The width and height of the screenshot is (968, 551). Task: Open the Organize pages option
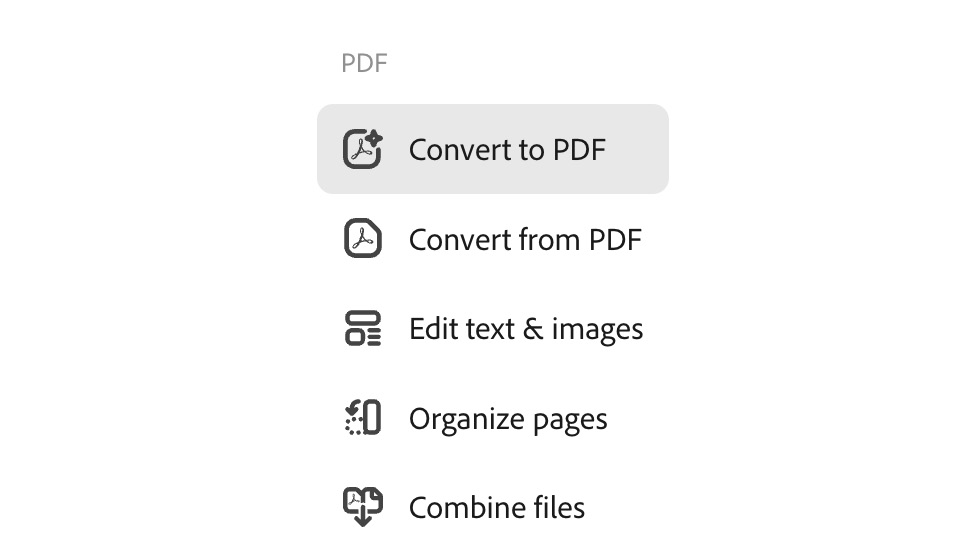click(493, 418)
